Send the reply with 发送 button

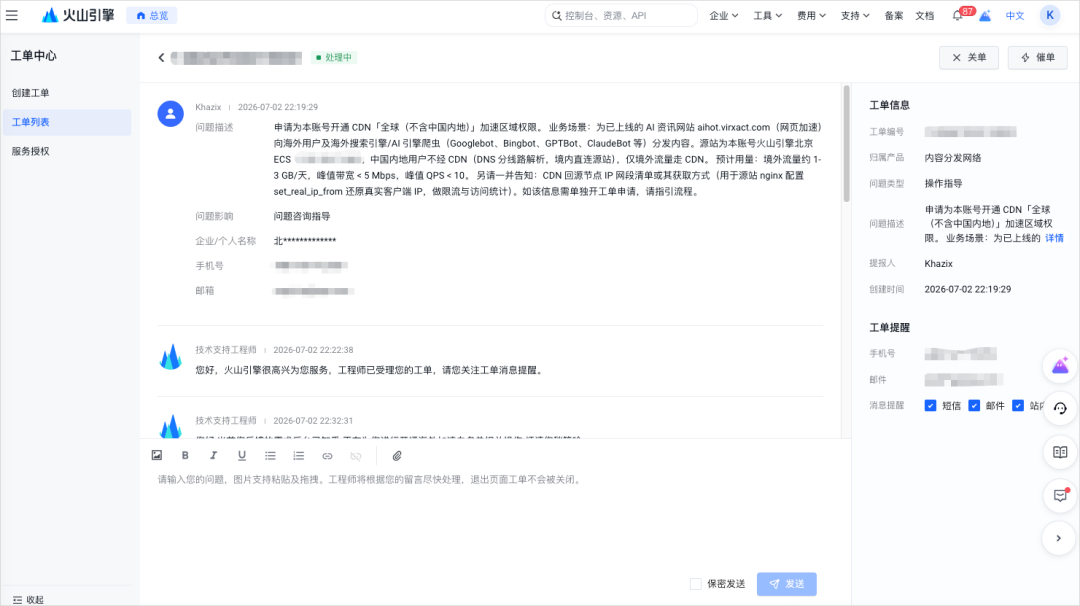click(x=787, y=584)
